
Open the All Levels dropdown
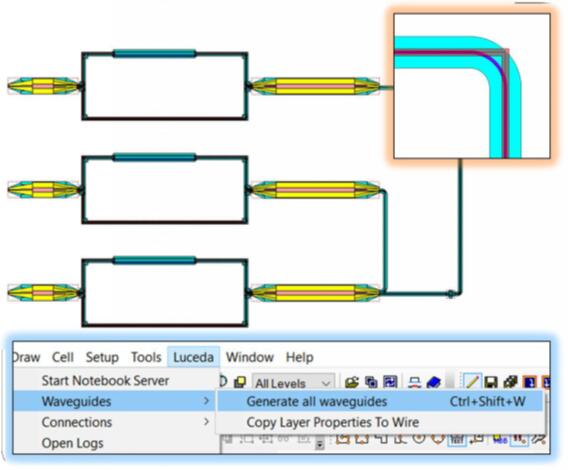click(x=293, y=383)
